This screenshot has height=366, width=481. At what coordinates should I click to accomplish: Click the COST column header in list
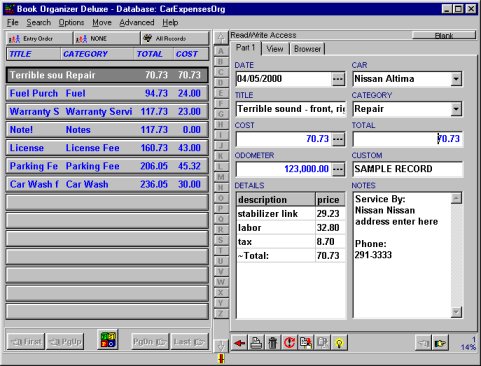(191, 54)
